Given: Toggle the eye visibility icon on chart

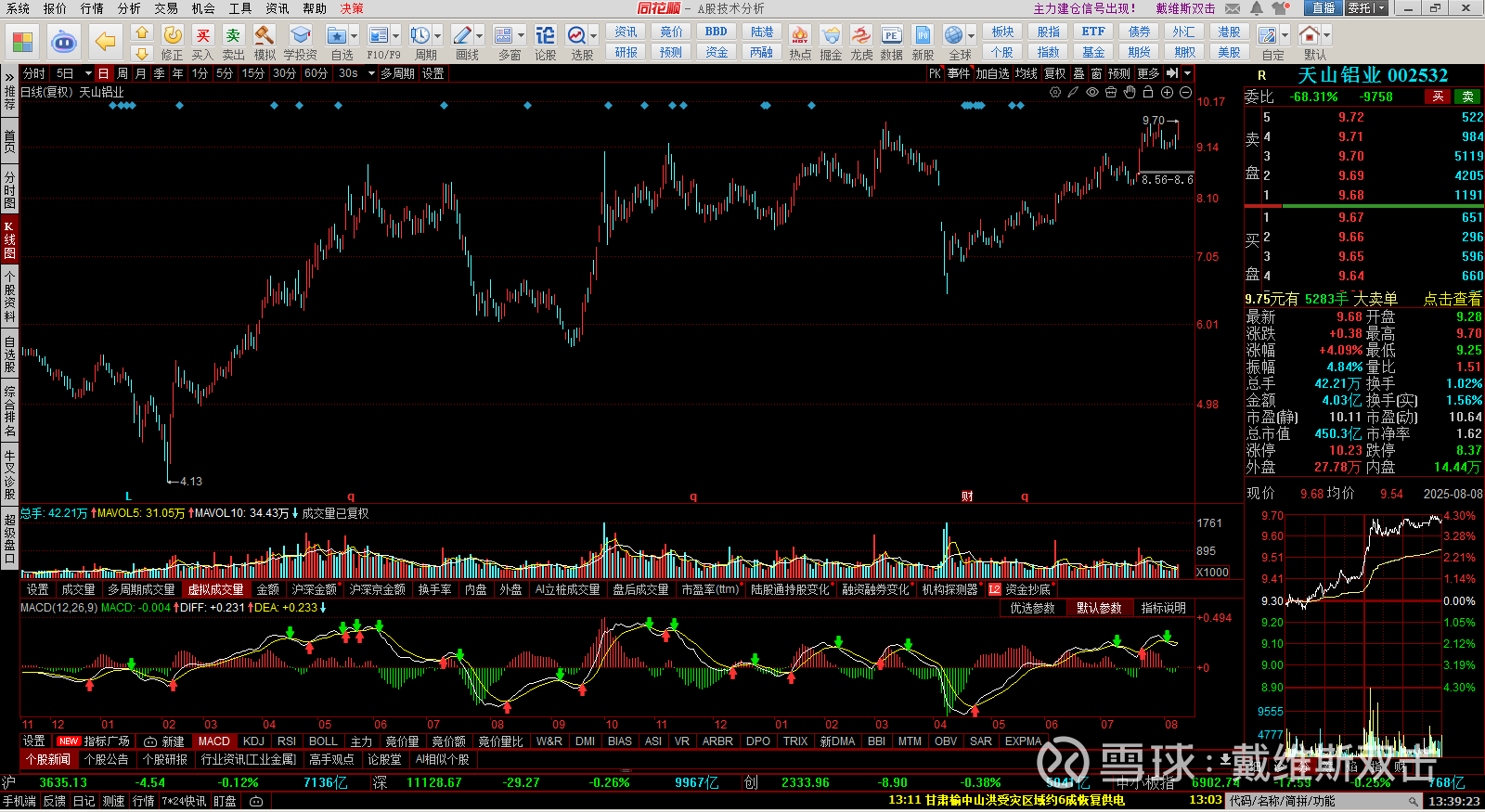Looking at the screenshot, I should pos(1092,92).
